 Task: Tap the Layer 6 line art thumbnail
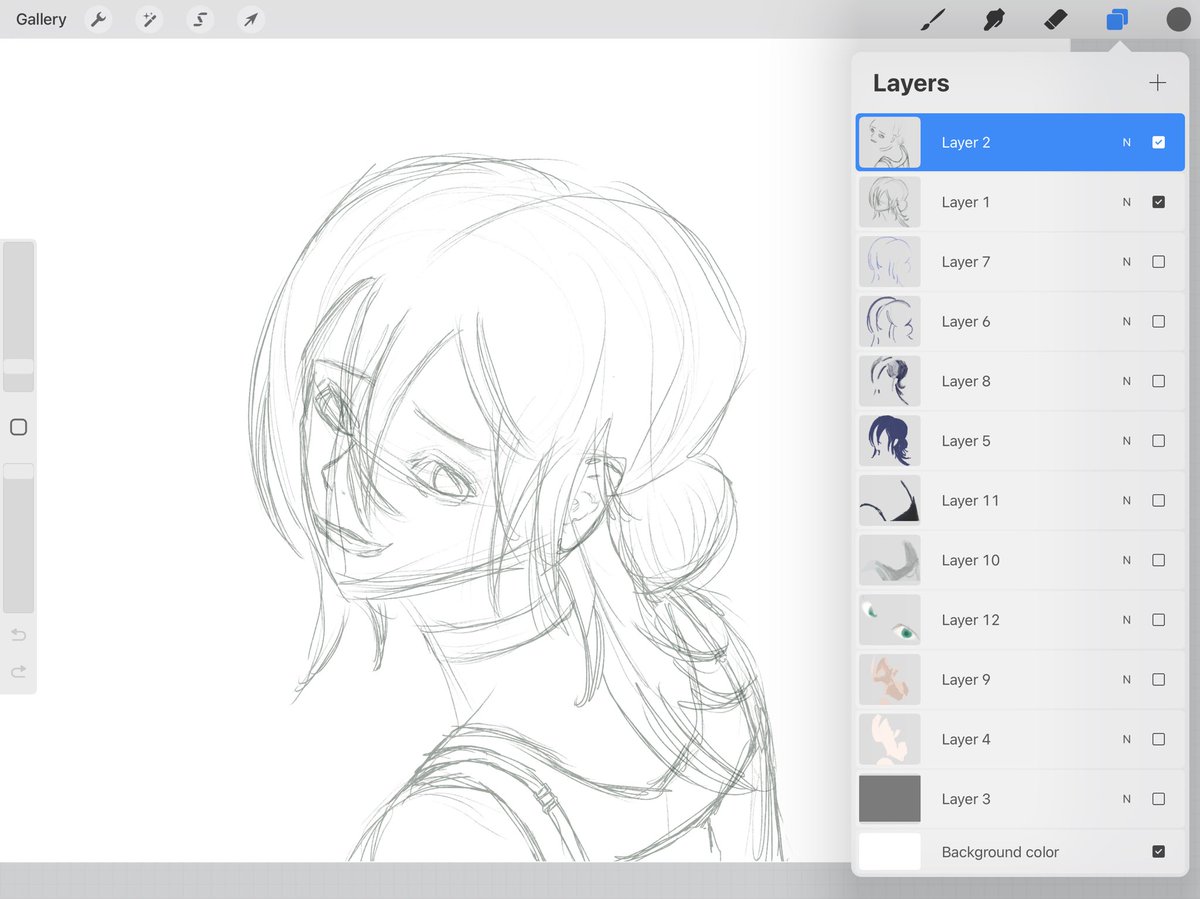(x=890, y=321)
